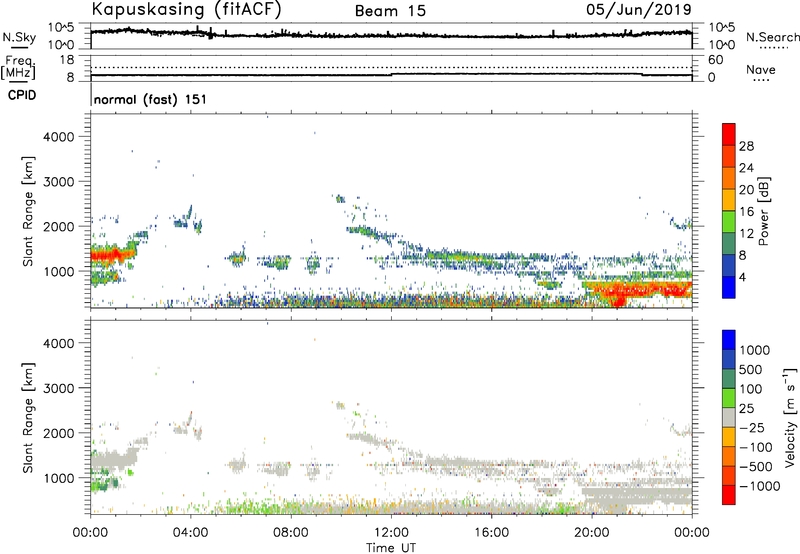800x554 pixels.
Task: Click the '500' velocity colorbar tick
Action: pyautogui.click(x=751, y=369)
